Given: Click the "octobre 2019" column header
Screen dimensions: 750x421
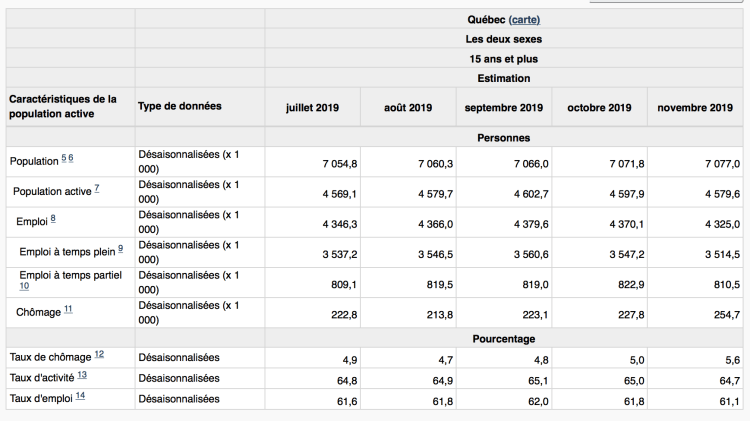Looking at the screenshot, I should pos(599,107).
